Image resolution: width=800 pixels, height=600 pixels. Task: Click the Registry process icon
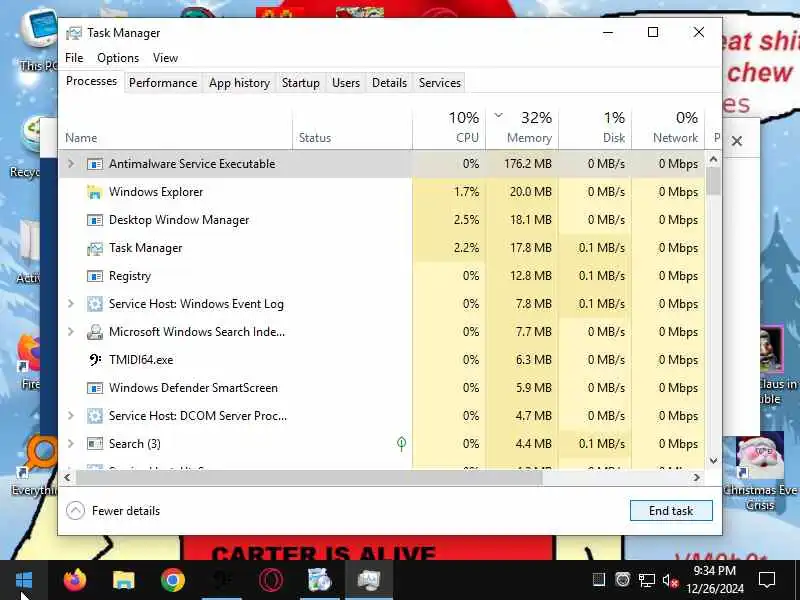(x=95, y=276)
